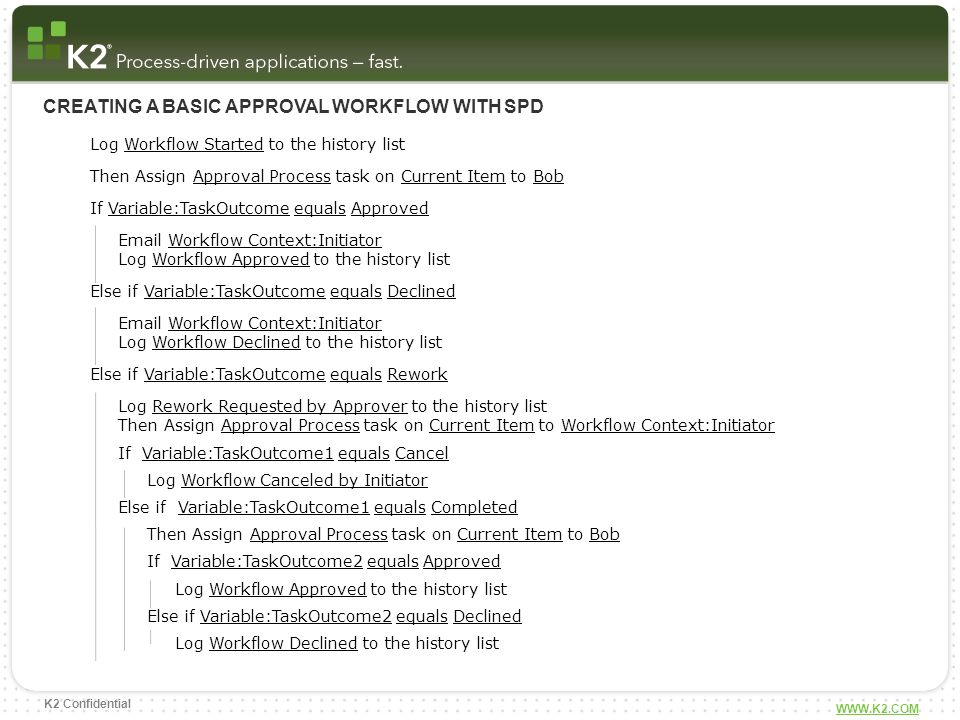Select the Bob link in the first Assign line
Viewport: 960px width, 720px height.
click(x=548, y=176)
